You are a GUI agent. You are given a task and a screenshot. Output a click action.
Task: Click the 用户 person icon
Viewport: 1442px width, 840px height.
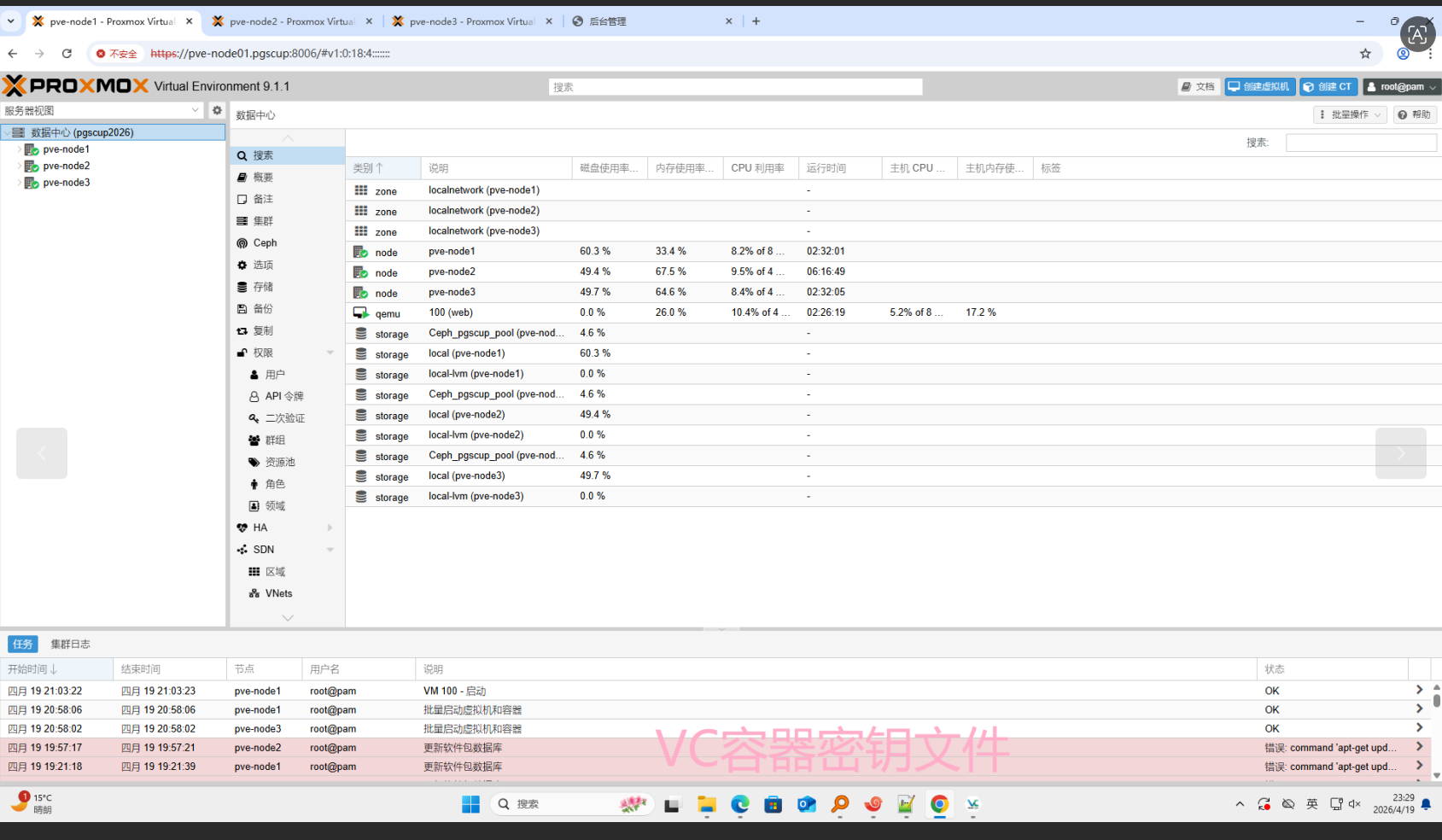(254, 375)
